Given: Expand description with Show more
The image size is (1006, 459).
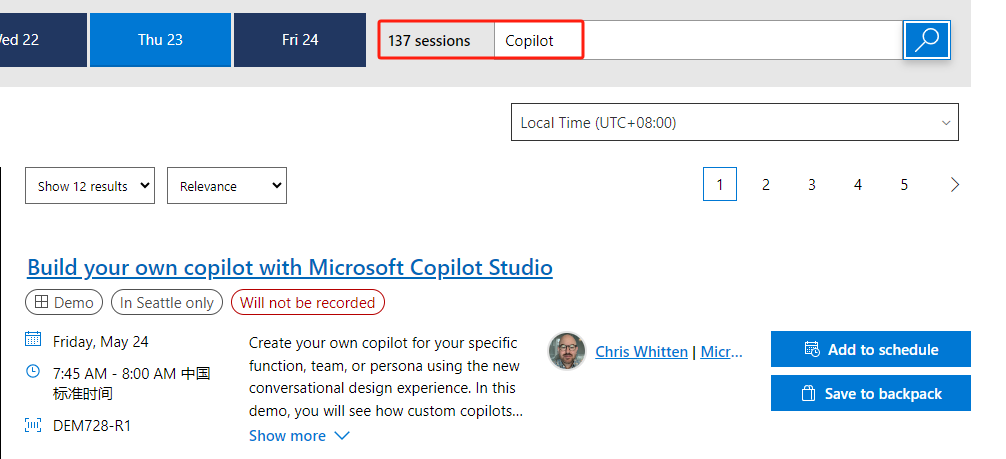Looking at the screenshot, I should (x=299, y=435).
